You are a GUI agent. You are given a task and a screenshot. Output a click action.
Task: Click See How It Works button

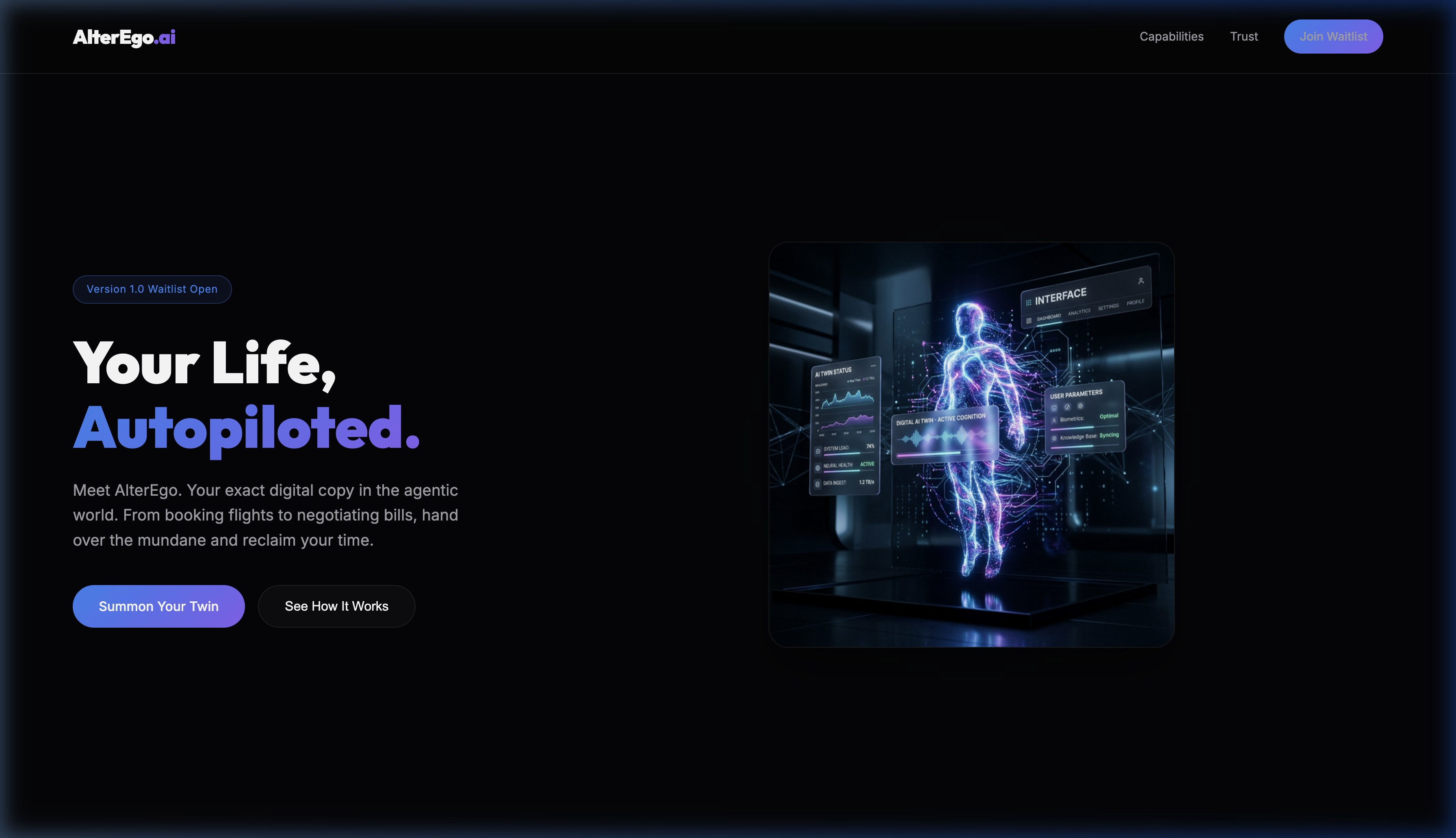tap(336, 606)
